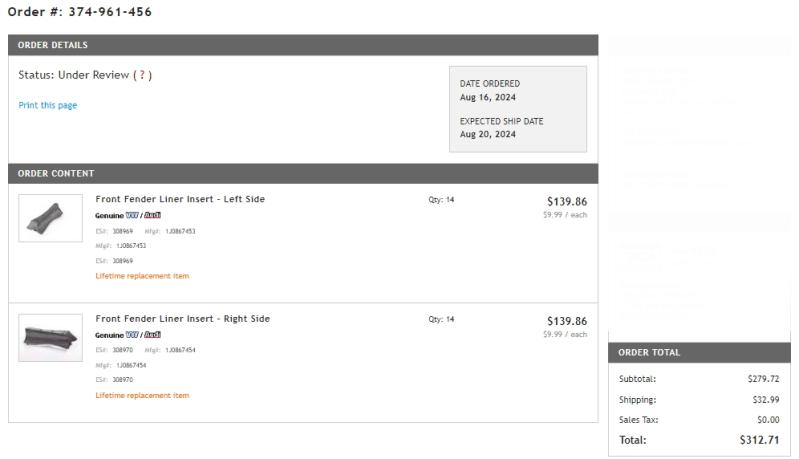Click Lifetime replacement item under Left Side
This screenshot has width=799, height=459.
tap(142, 276)
